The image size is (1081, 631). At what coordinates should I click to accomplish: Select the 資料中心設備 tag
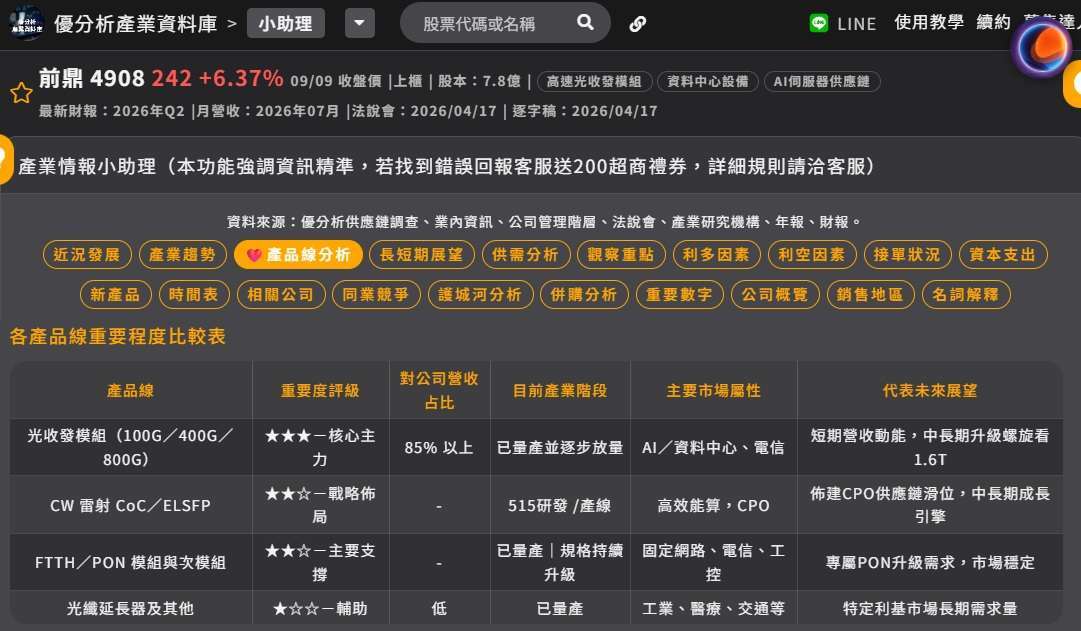pyautogui.click(x=707, y=81)
